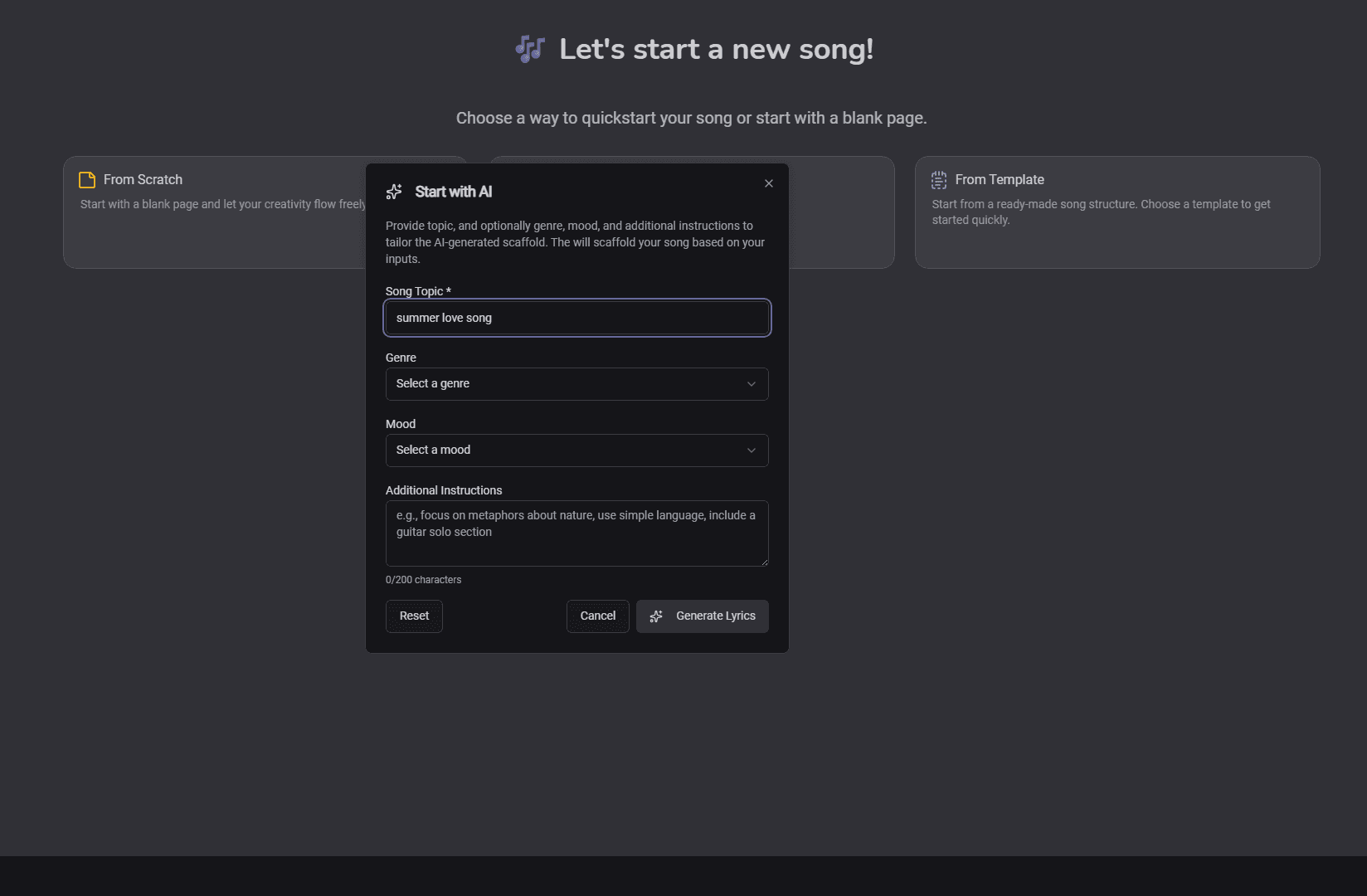The height and width of the screenshot is (896, 1367).
Task: Click the chevron on the Genre selector
Action: pos(752,384)
